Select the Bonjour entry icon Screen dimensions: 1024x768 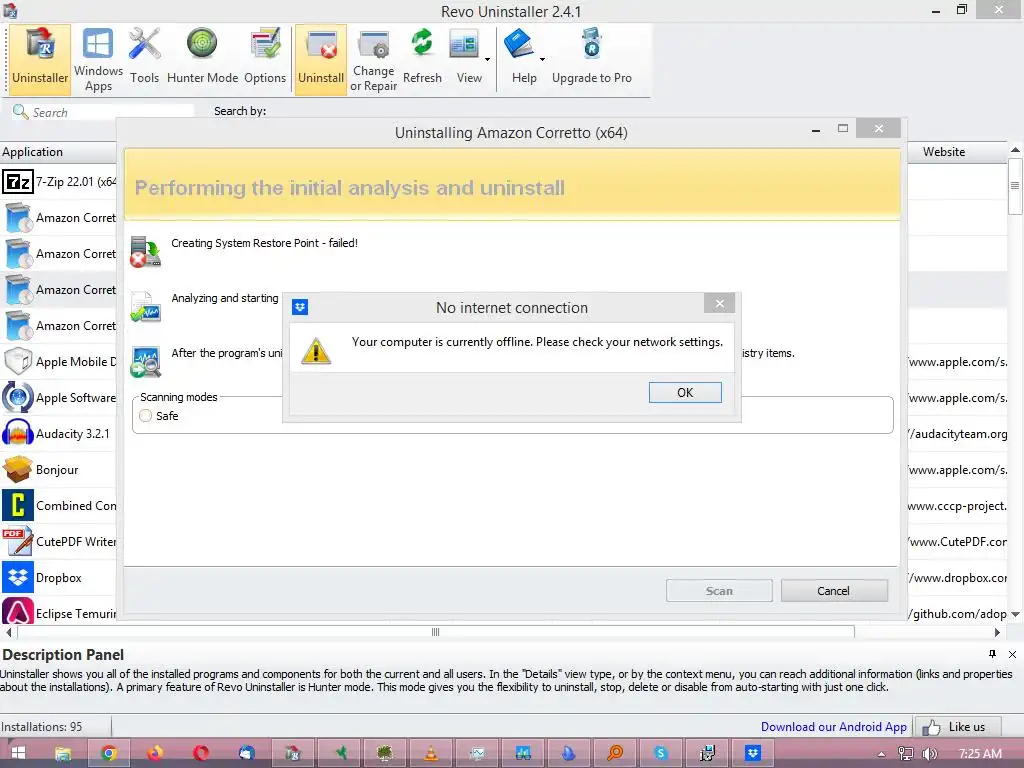pos(18,469)
